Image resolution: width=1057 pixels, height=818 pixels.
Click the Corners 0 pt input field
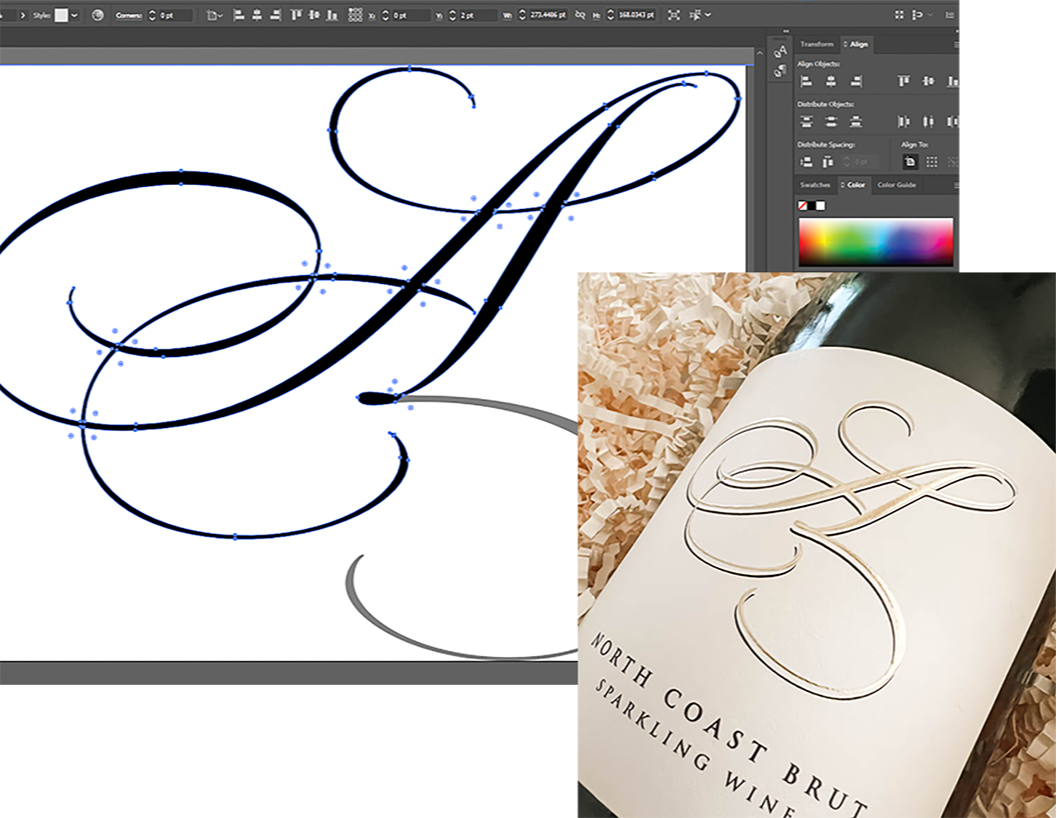(x=175, y=15)
